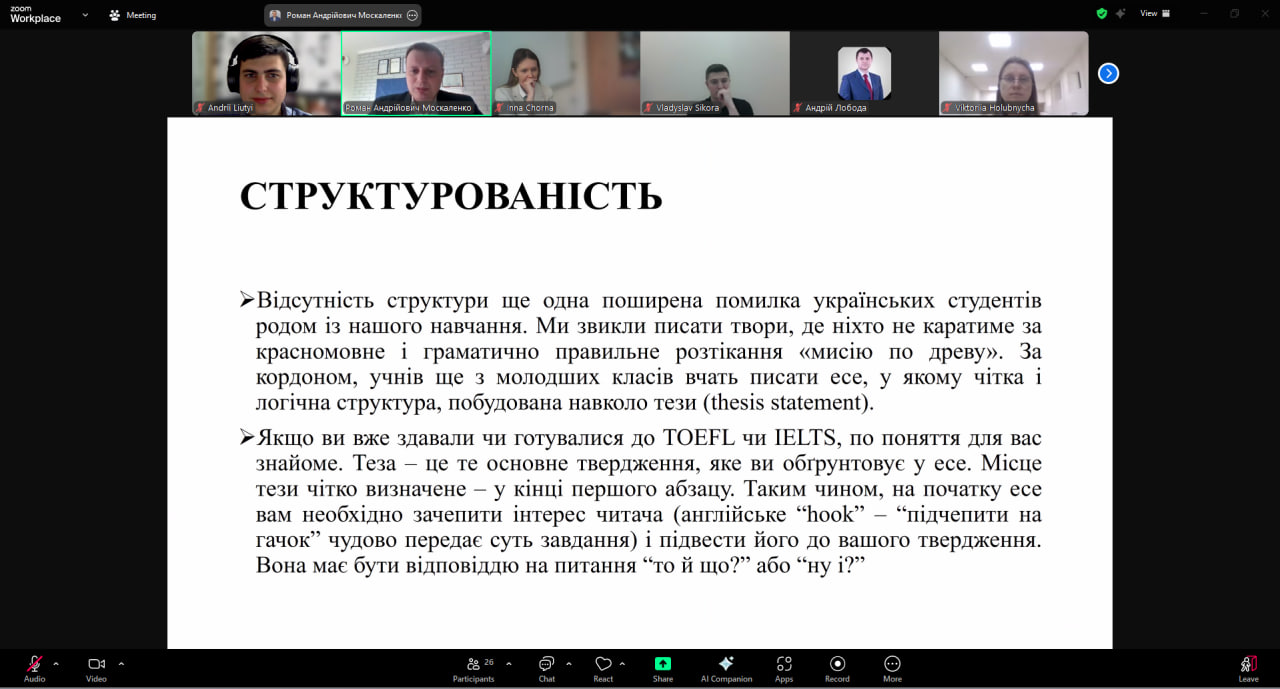Click the Zoom Workplace logo
This screenshot has width=1280, height=689.
pyautogui.click(x=35, y=15)
